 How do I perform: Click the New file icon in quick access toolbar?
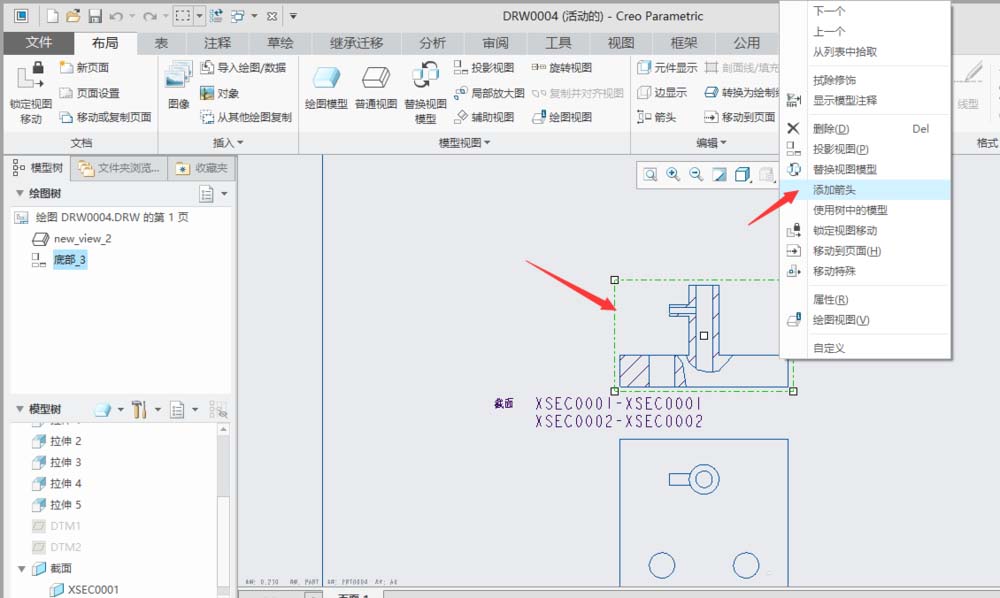pyautogui.click(x=53, y=16)
